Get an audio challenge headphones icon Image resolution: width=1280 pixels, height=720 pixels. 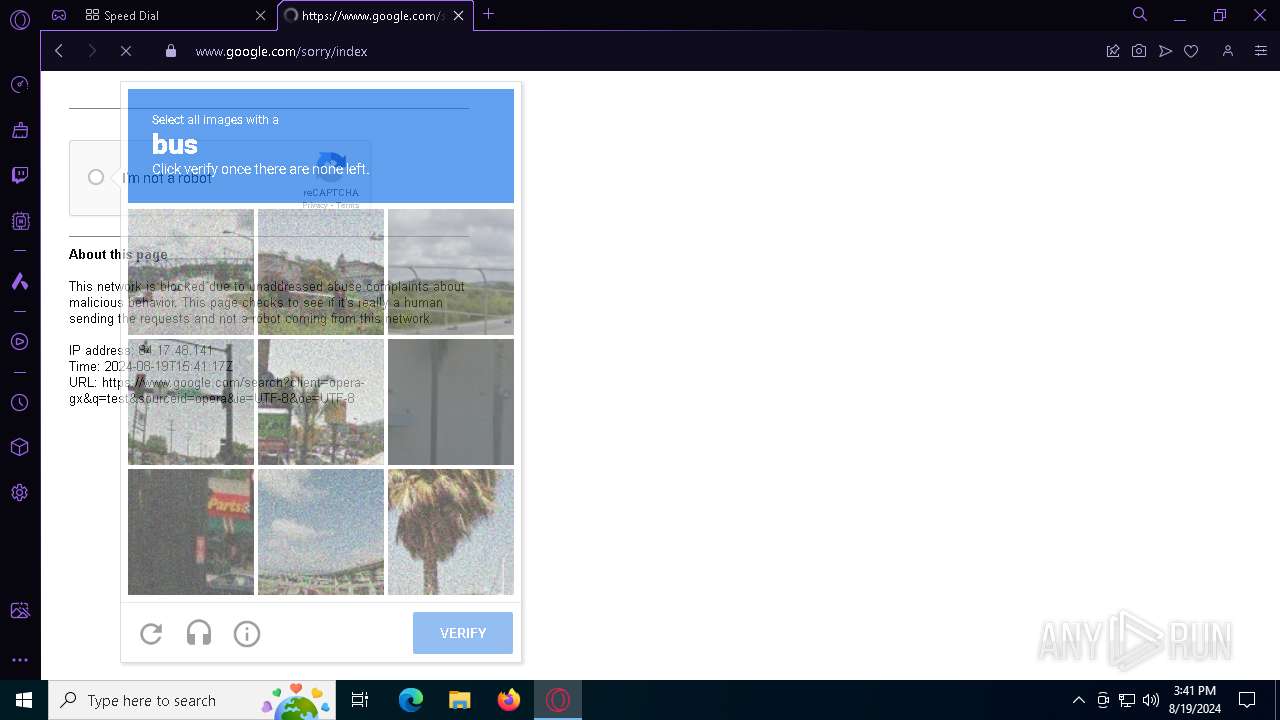(199, 633)
